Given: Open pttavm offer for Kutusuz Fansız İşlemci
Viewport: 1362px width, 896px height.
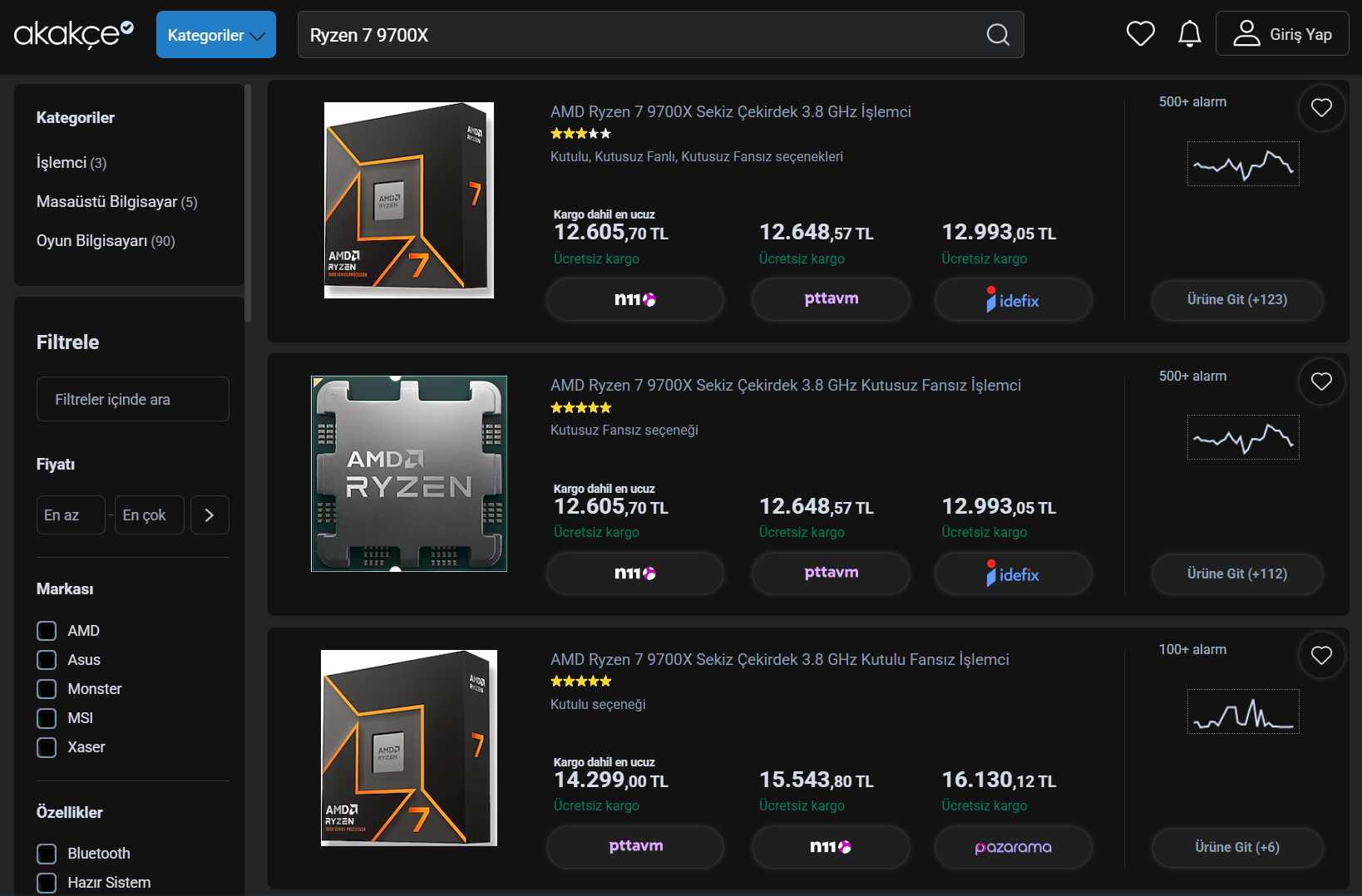Looking at the screenshot, I should point(831,574).
